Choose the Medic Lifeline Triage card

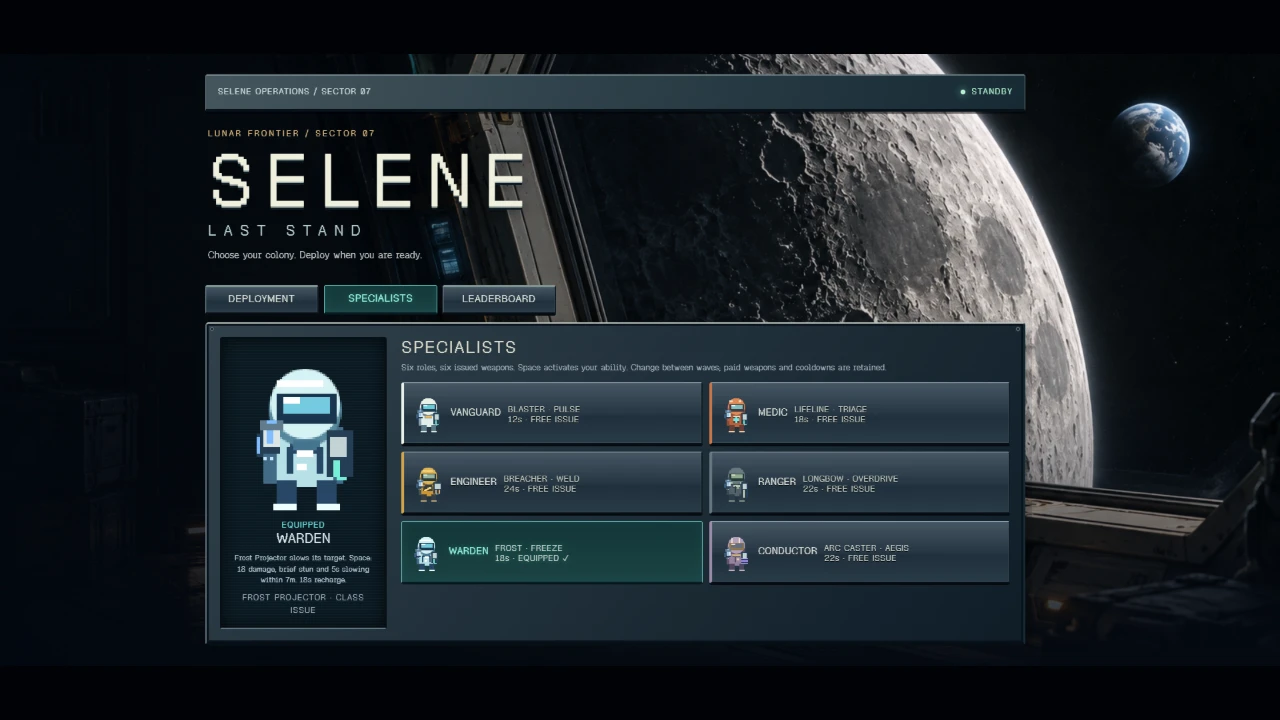point(859,413)
